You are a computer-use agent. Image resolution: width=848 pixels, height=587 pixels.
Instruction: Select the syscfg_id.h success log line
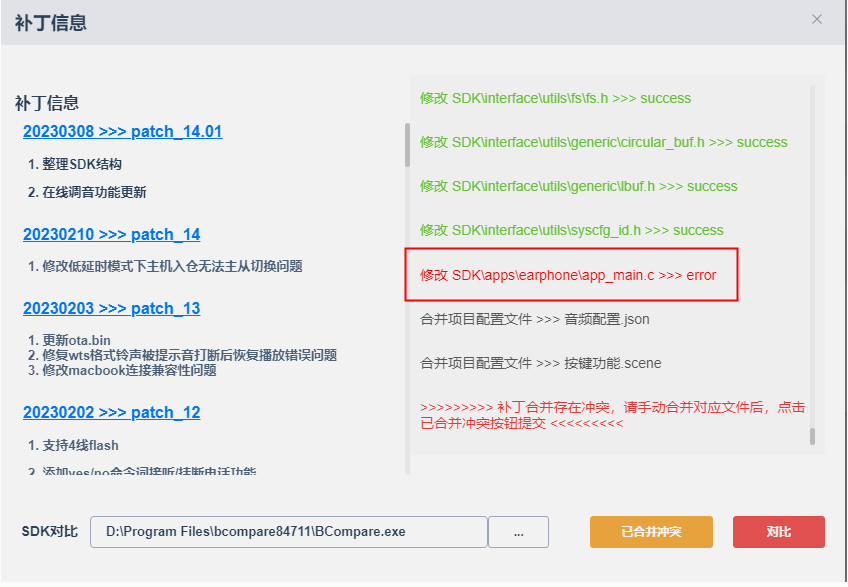click(x=572, y=230)
